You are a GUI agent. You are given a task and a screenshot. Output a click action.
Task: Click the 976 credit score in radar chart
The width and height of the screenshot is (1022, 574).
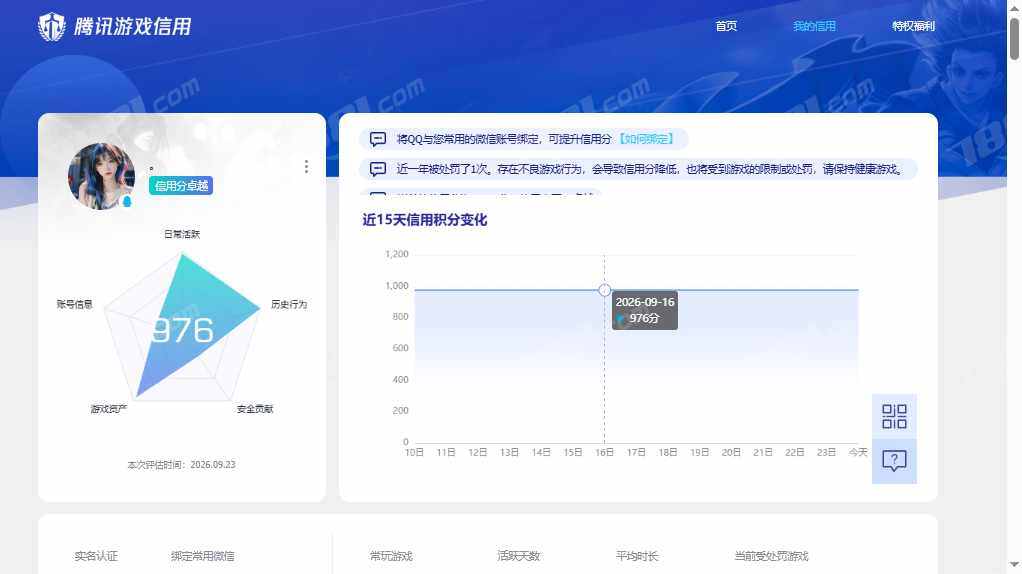[182, 330]
